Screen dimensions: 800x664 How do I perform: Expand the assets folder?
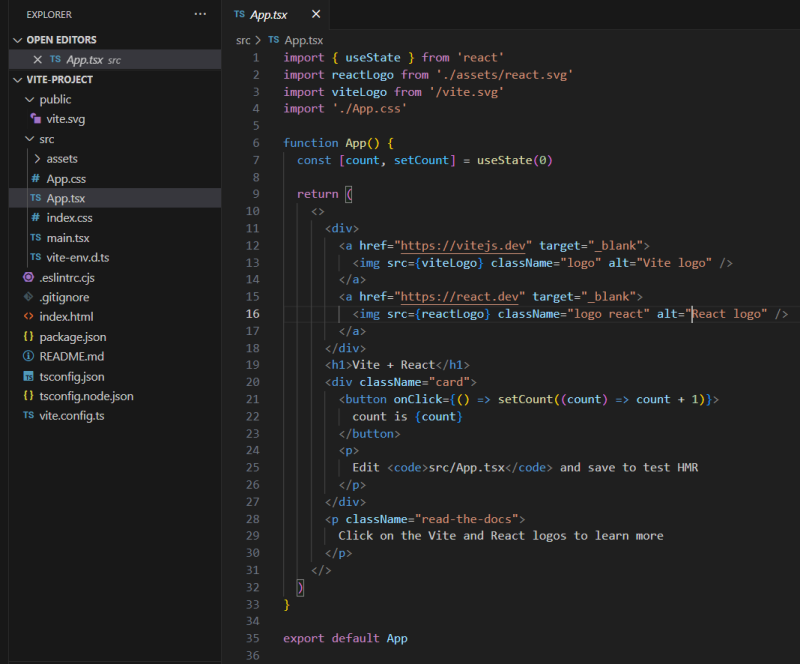coord(38,159)
